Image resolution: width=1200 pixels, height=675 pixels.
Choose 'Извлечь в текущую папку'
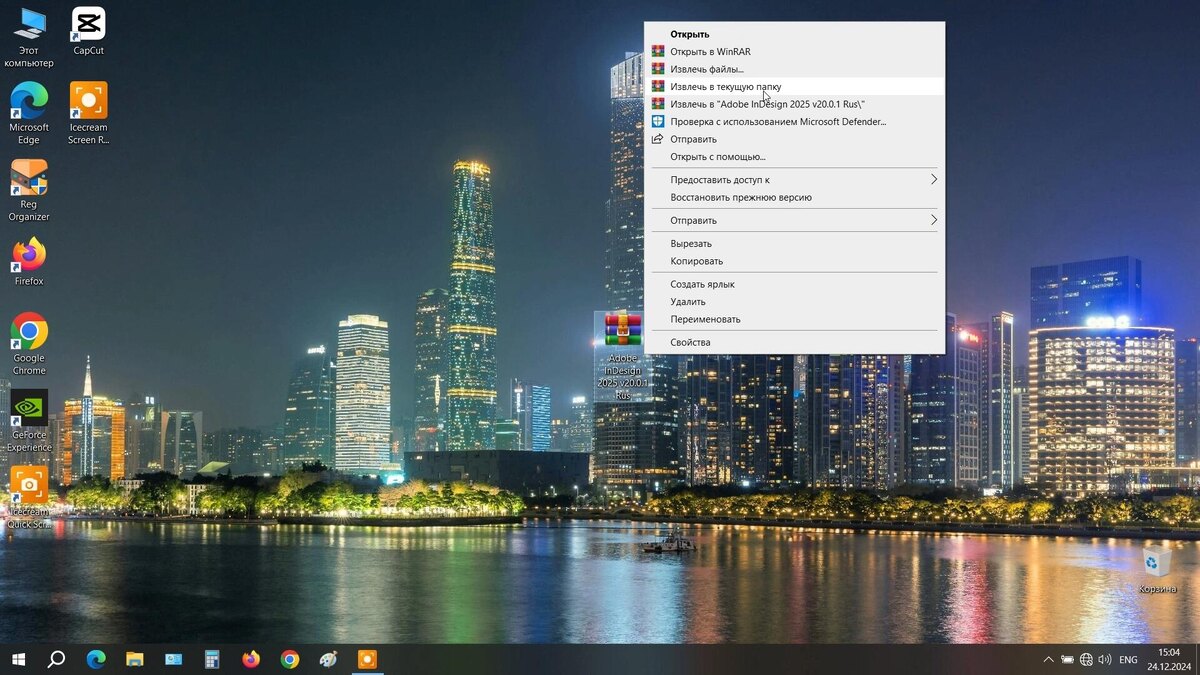point(794,87)
